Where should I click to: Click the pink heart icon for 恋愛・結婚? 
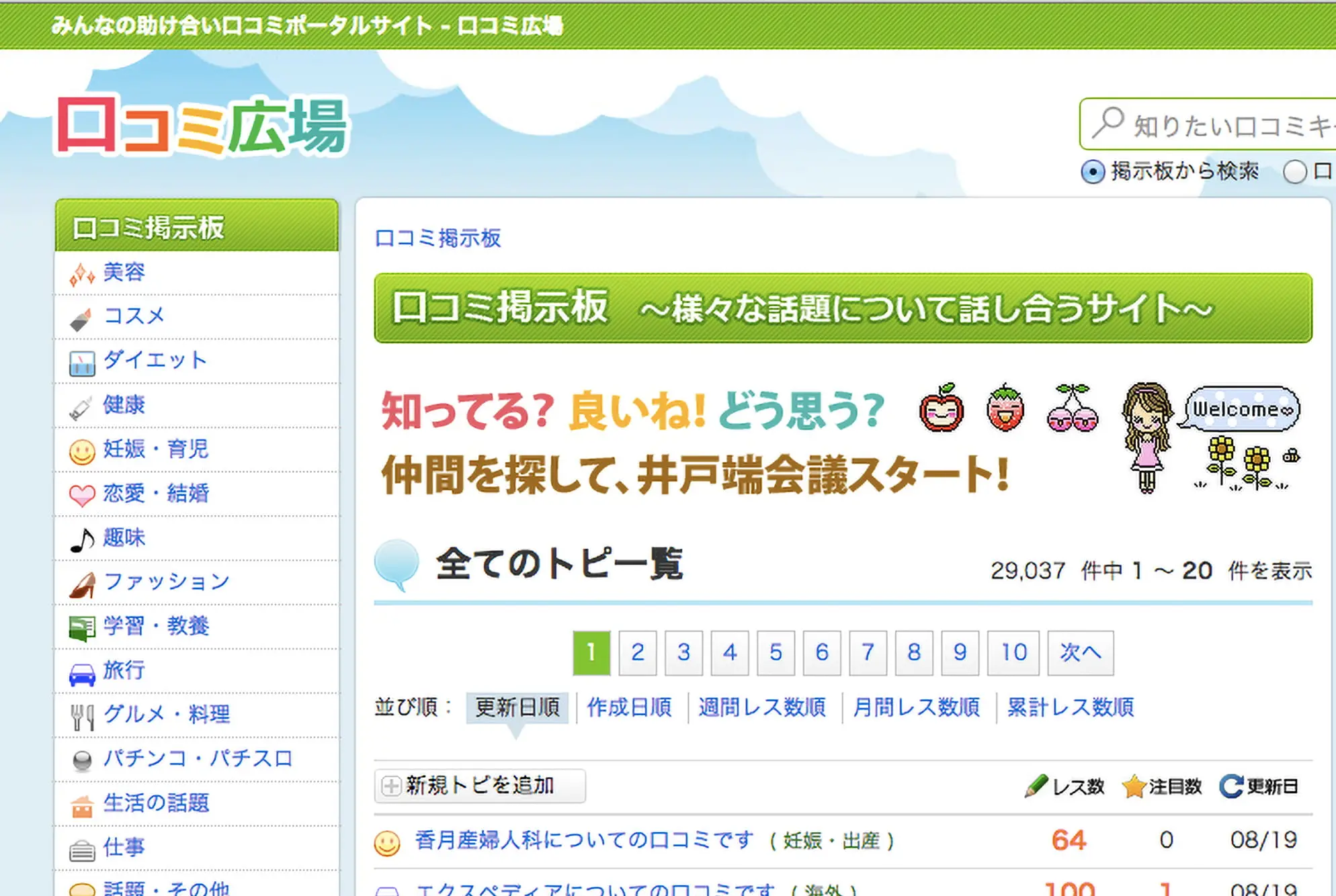82,495
